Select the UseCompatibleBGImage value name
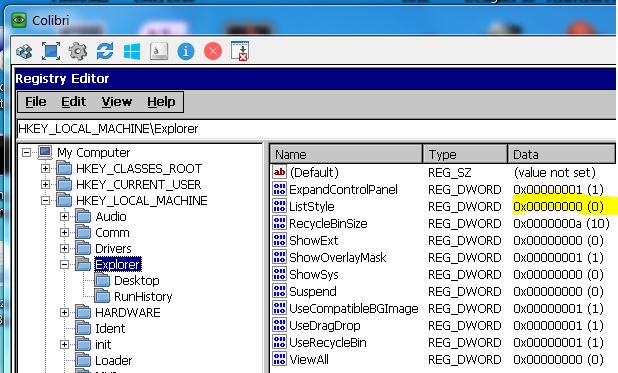618x373 pixels. [x=354, y=308]
